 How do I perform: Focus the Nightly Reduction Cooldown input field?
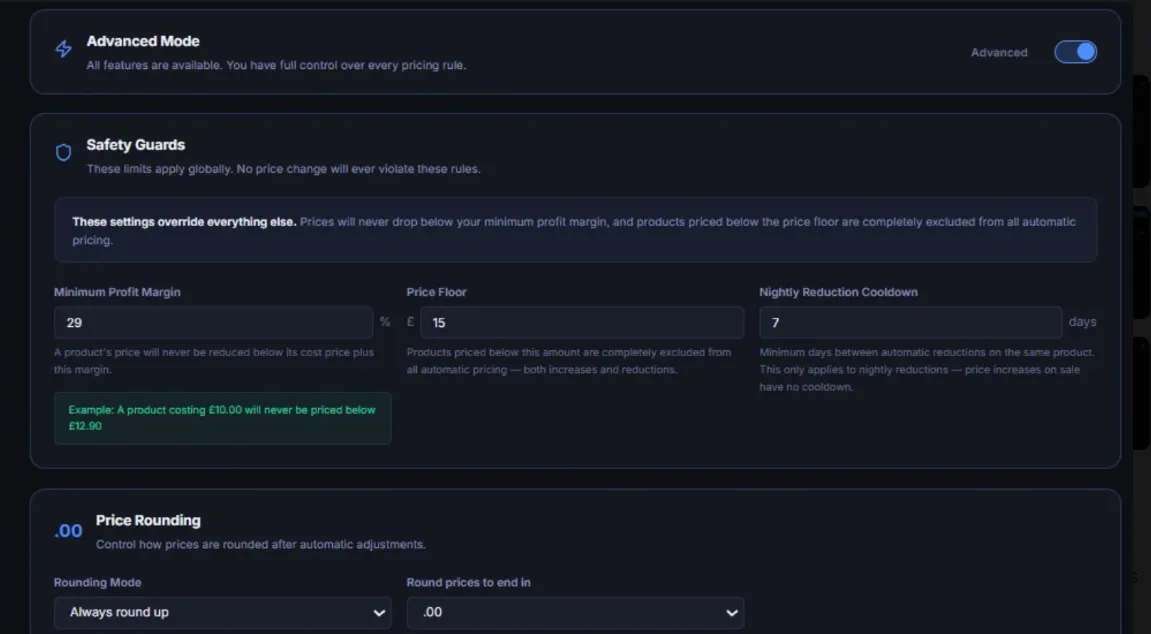910,323
